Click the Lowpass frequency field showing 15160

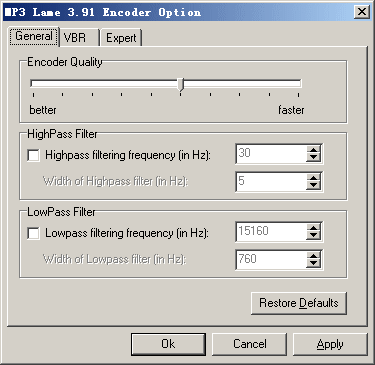[271, 232]
